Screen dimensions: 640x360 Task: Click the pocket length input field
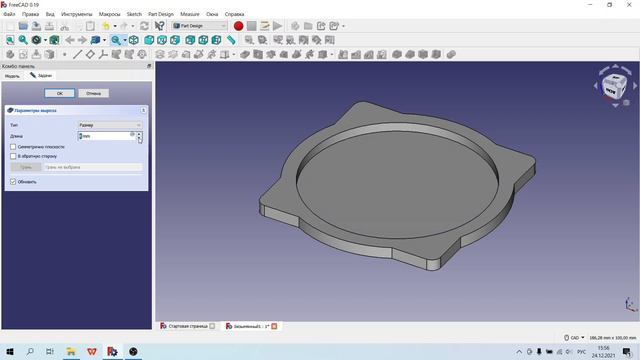(x=106, y=136)
